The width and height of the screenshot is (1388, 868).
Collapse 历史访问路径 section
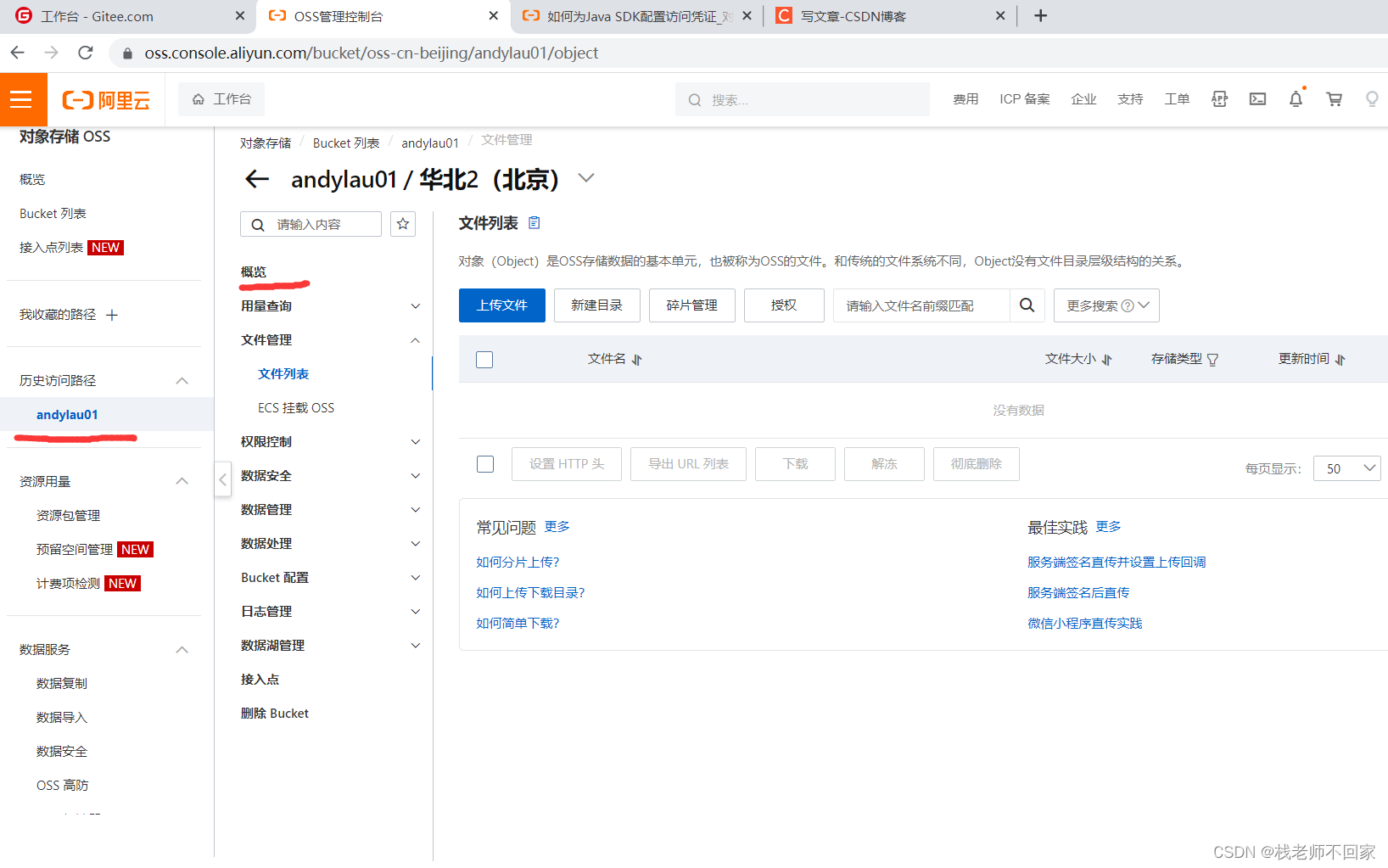pyautogui.click(x=182, y=381)
